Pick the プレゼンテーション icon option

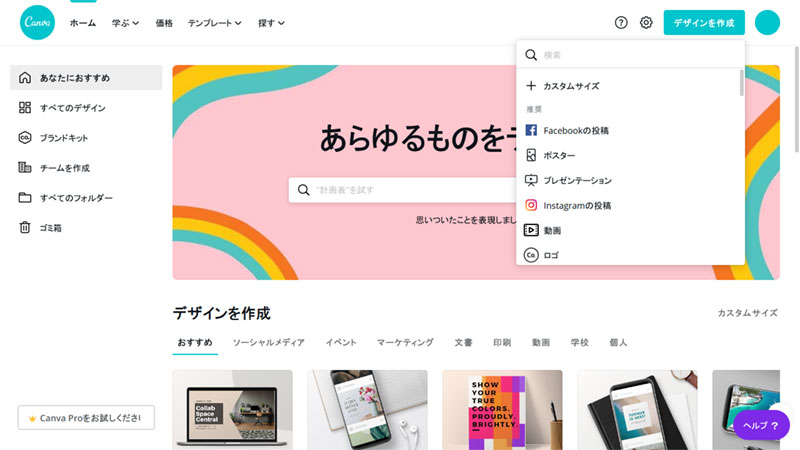pos(531,180)
